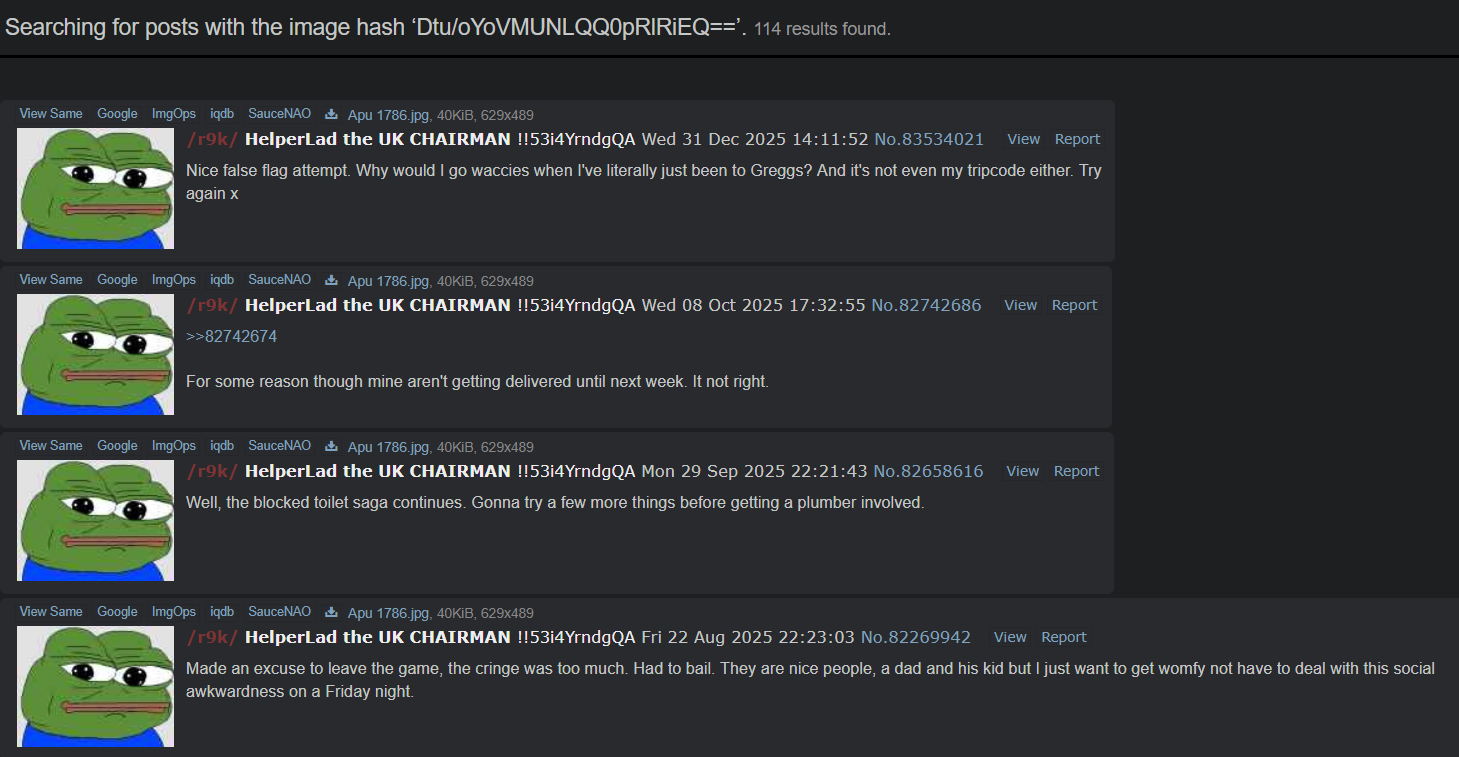Open ImgOps for the third post's image
Screen dimensions: 1459x757
(x=174, y=446)
